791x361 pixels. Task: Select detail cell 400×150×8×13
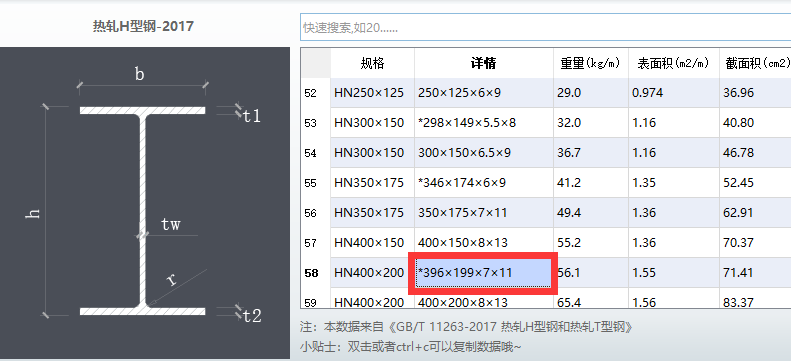(x=484, y=243)
